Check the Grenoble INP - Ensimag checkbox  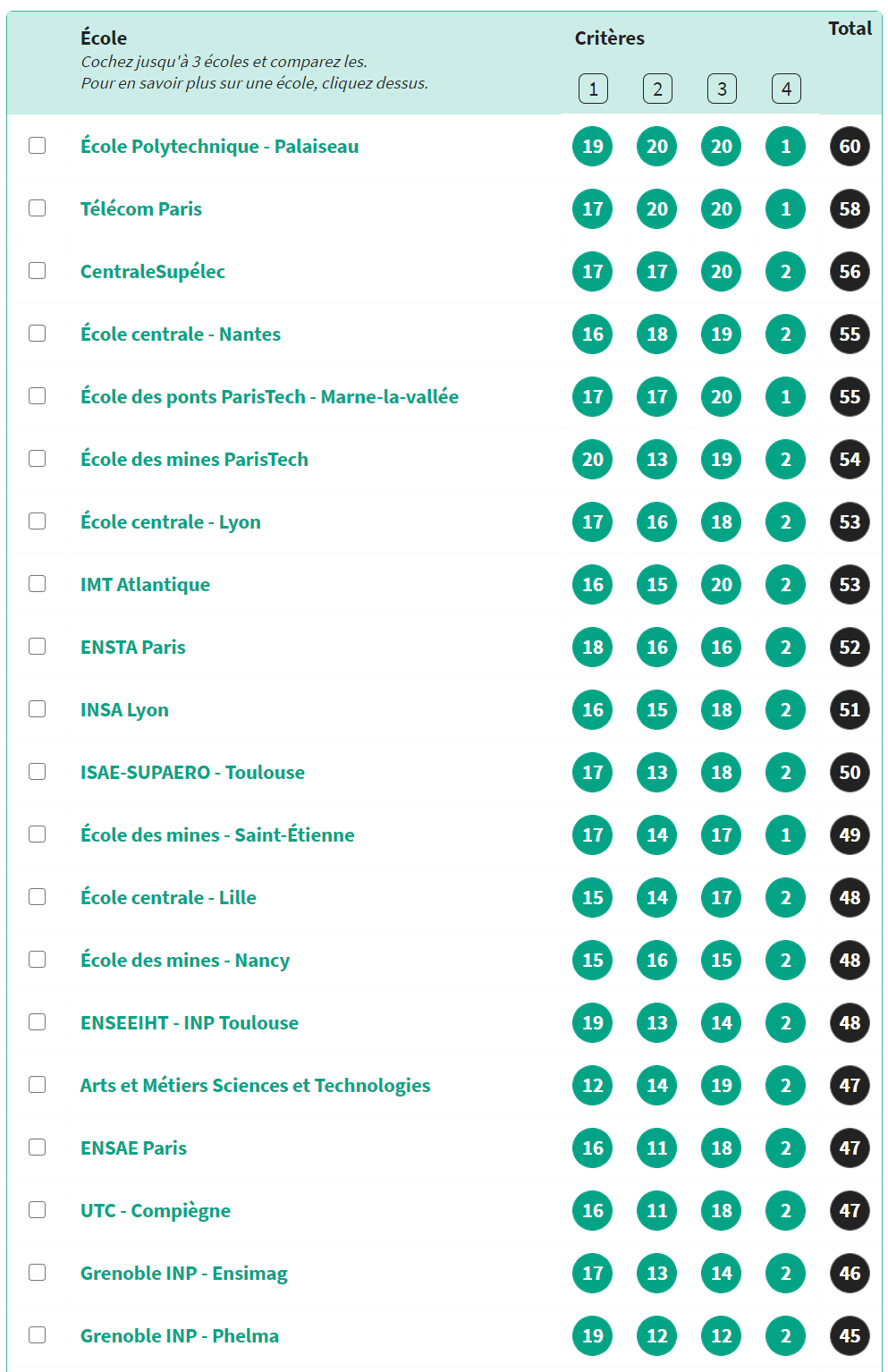coord(37,1272)
